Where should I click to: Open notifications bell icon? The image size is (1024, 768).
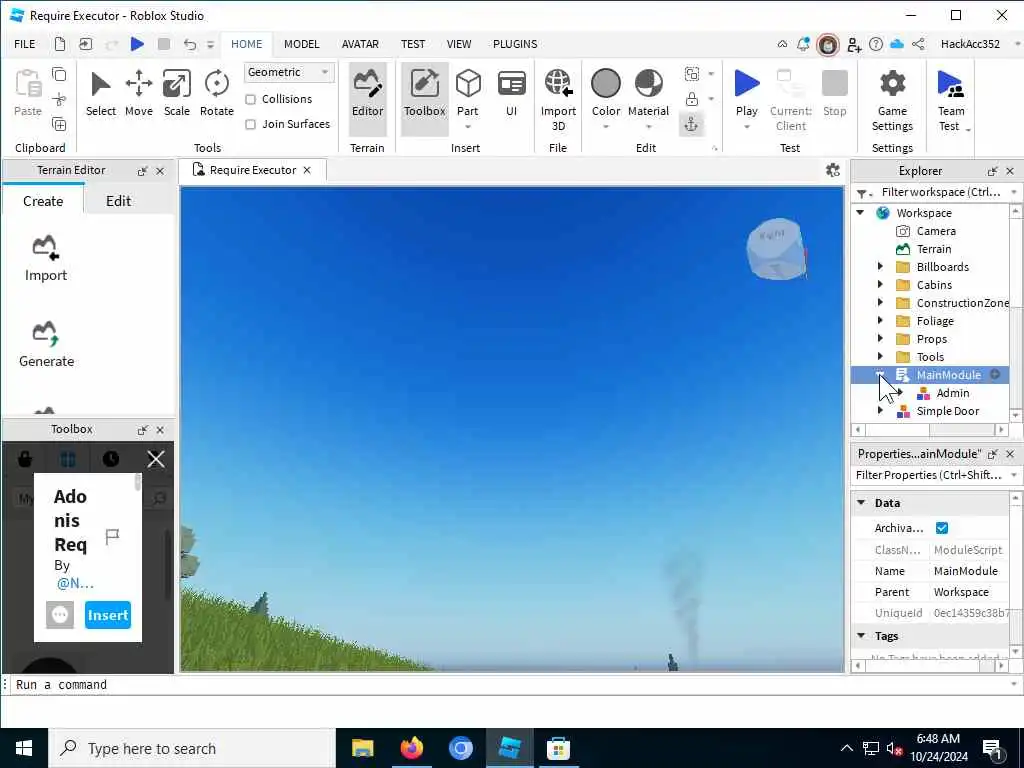click(803, 44)
